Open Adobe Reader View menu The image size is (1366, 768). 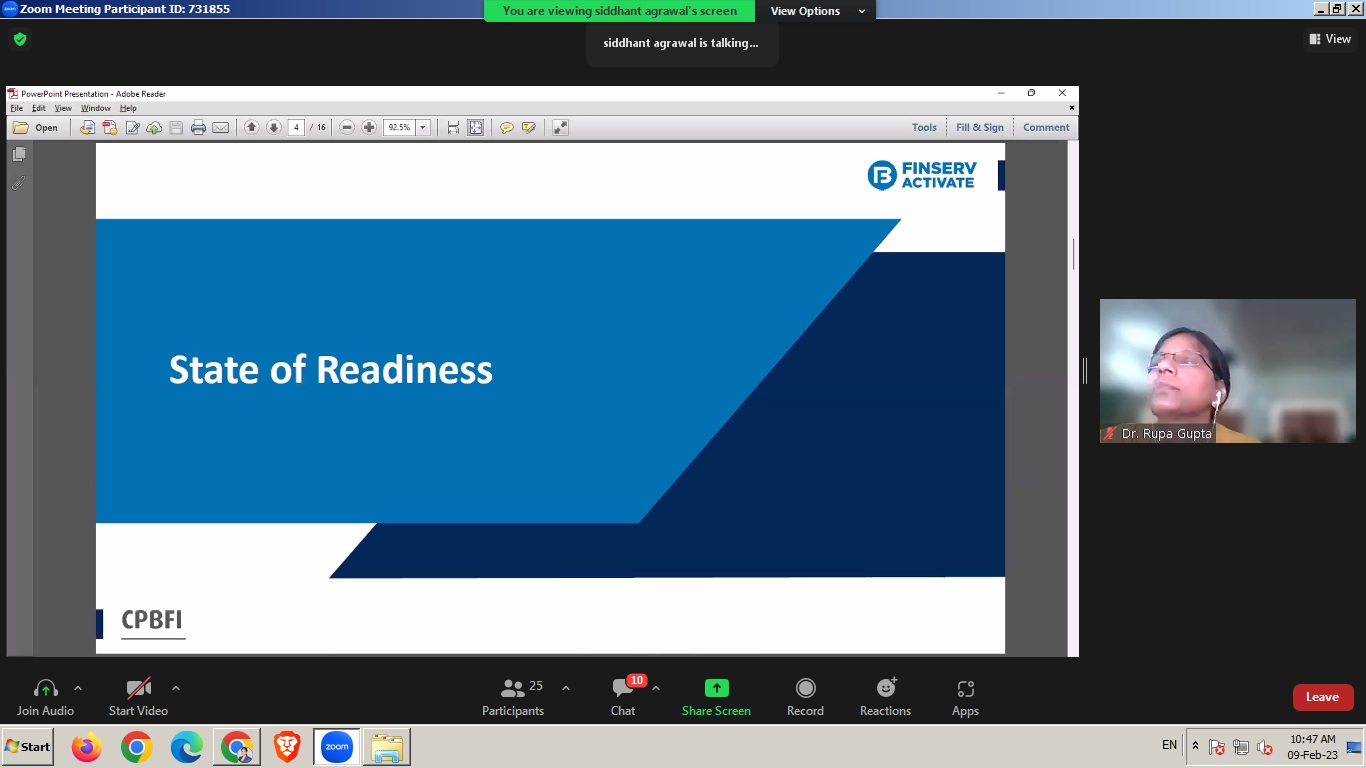coord(63,108)
